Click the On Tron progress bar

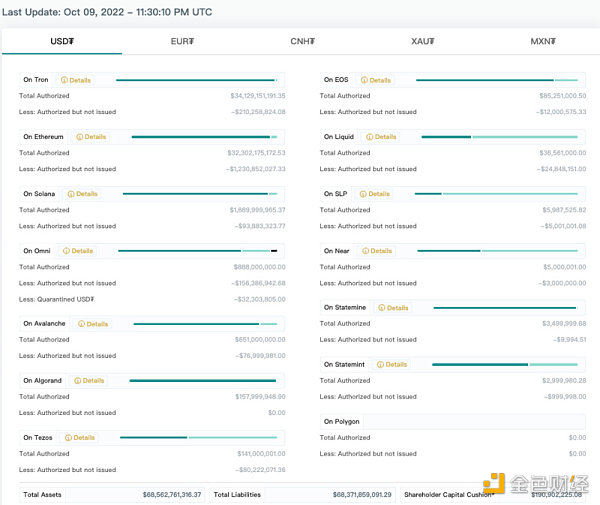pos(196,80)
